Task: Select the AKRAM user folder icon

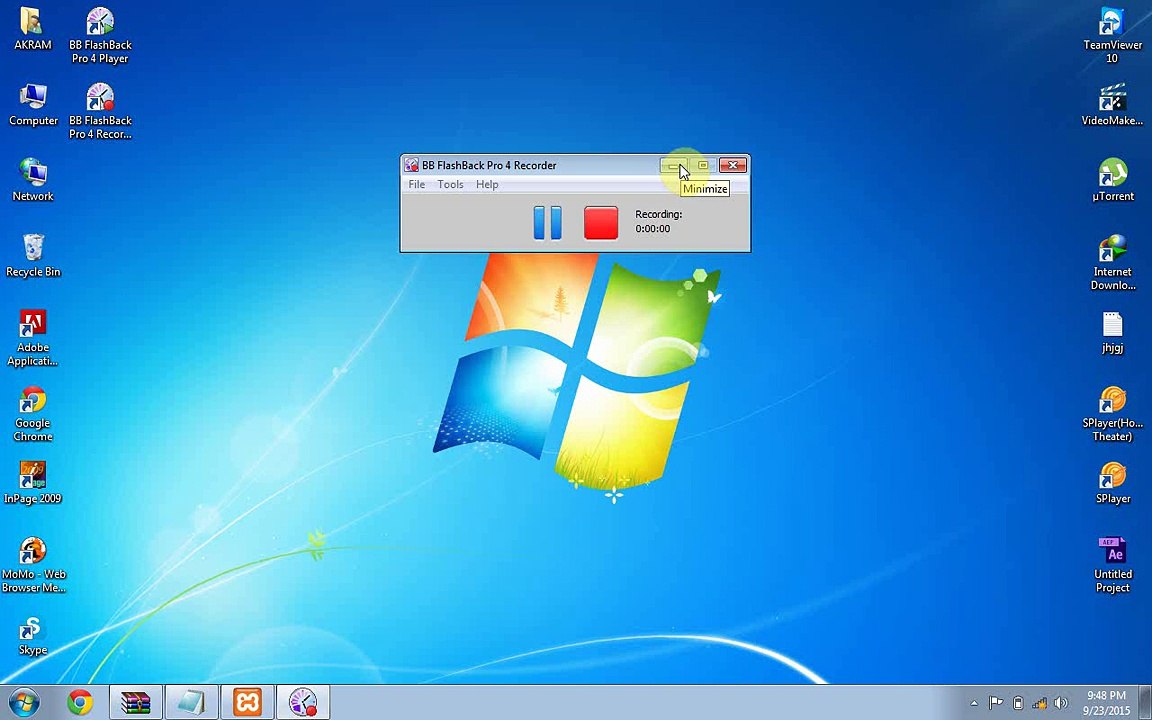Action: coord(33,29)
